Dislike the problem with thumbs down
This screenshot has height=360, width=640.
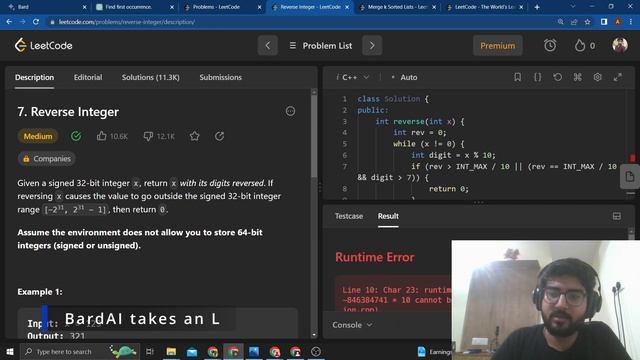(x=148, y=136)
